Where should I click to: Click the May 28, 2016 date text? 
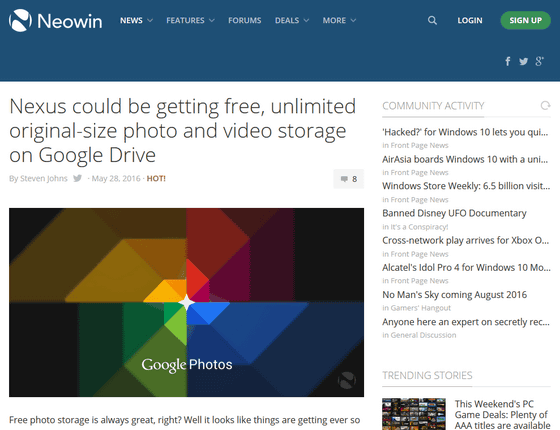point(116,178)
